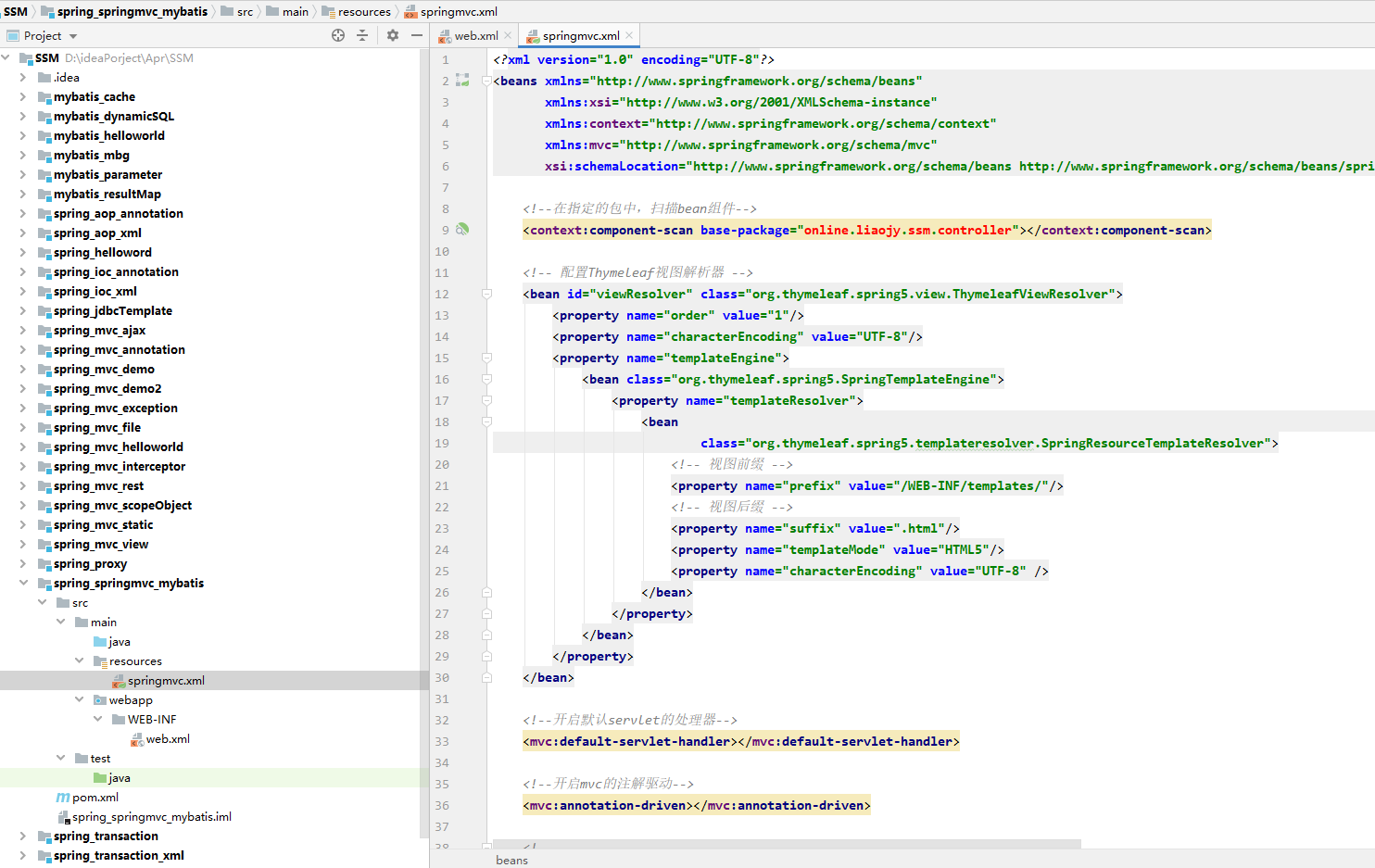Click the locate/select opened file target icon
The image size is (1375, 868).
pyautogui.click(x=338, y=35)
